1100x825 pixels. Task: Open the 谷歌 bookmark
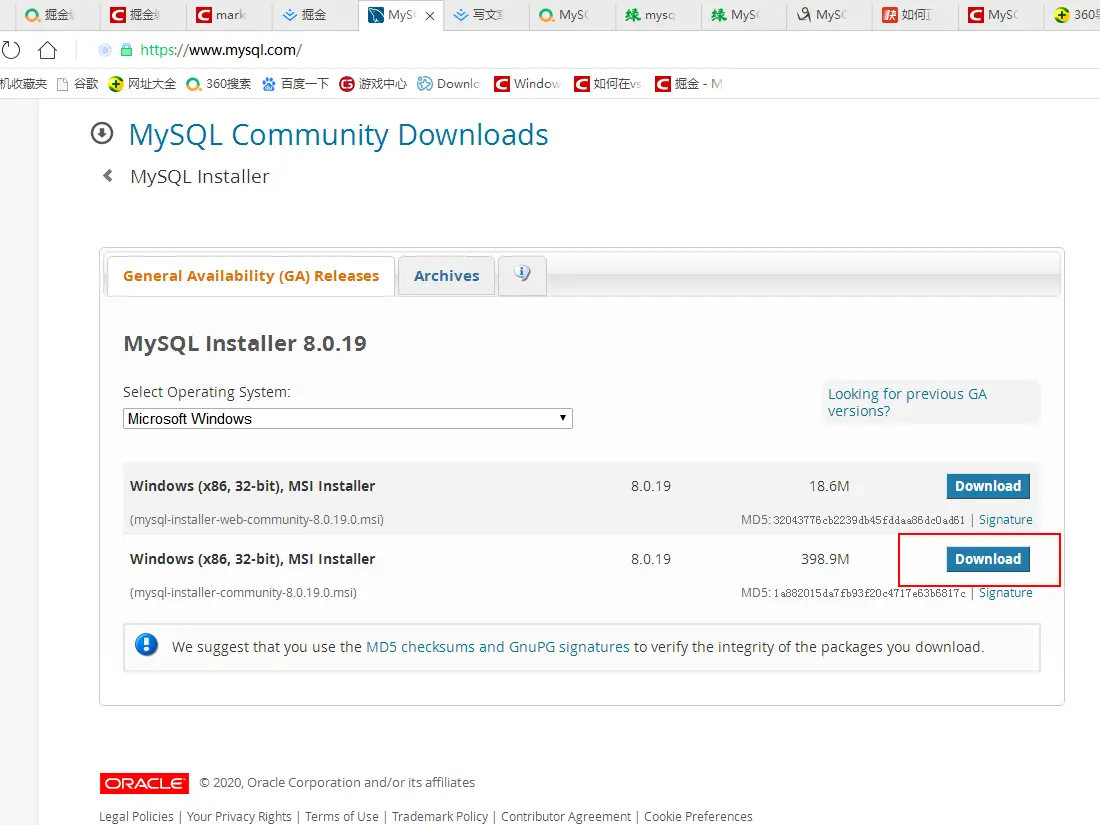[x=78, y=84]
